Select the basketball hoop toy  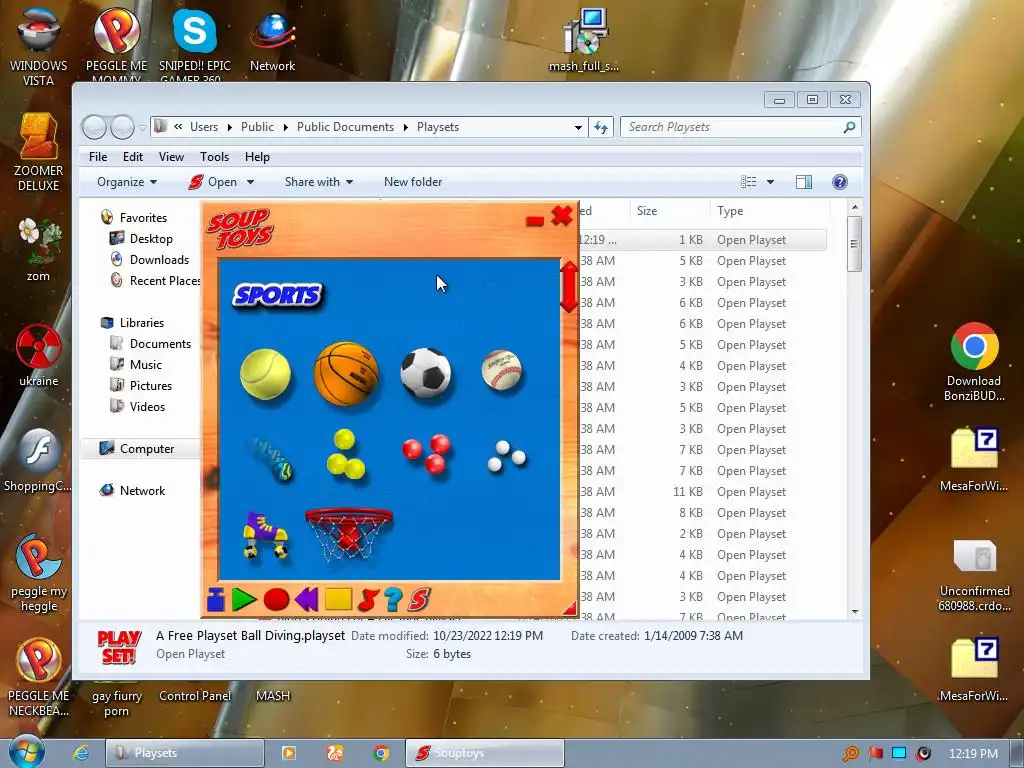349,534
